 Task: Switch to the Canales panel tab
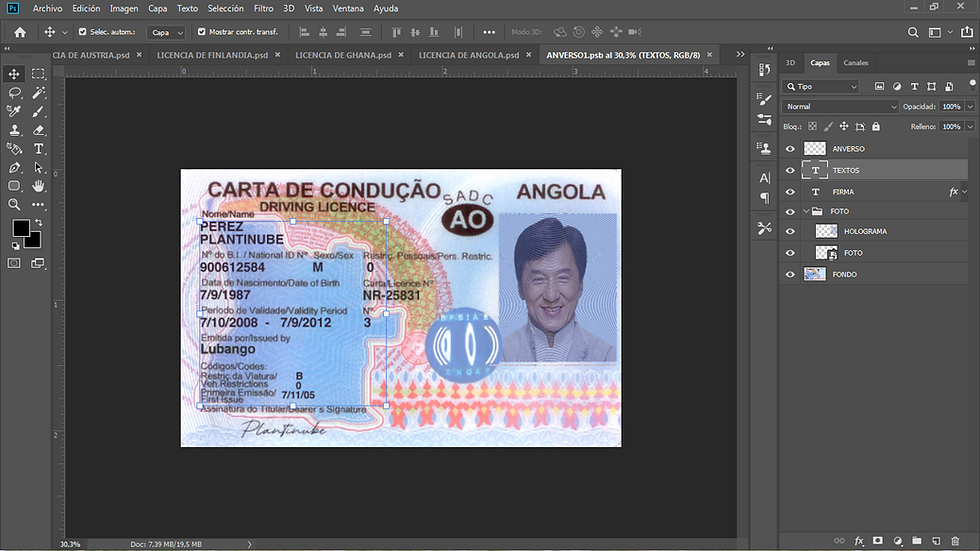tap(856, 62)
